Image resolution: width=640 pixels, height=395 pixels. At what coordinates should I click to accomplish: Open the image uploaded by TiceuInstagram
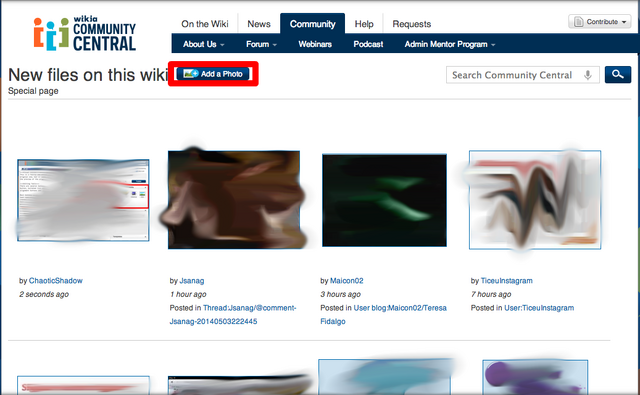[535, 200]
